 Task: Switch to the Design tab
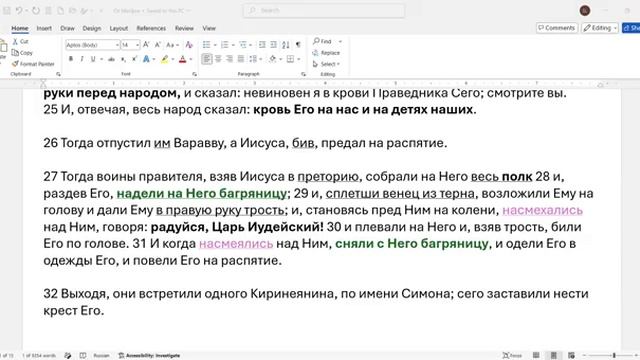[91, 28]
